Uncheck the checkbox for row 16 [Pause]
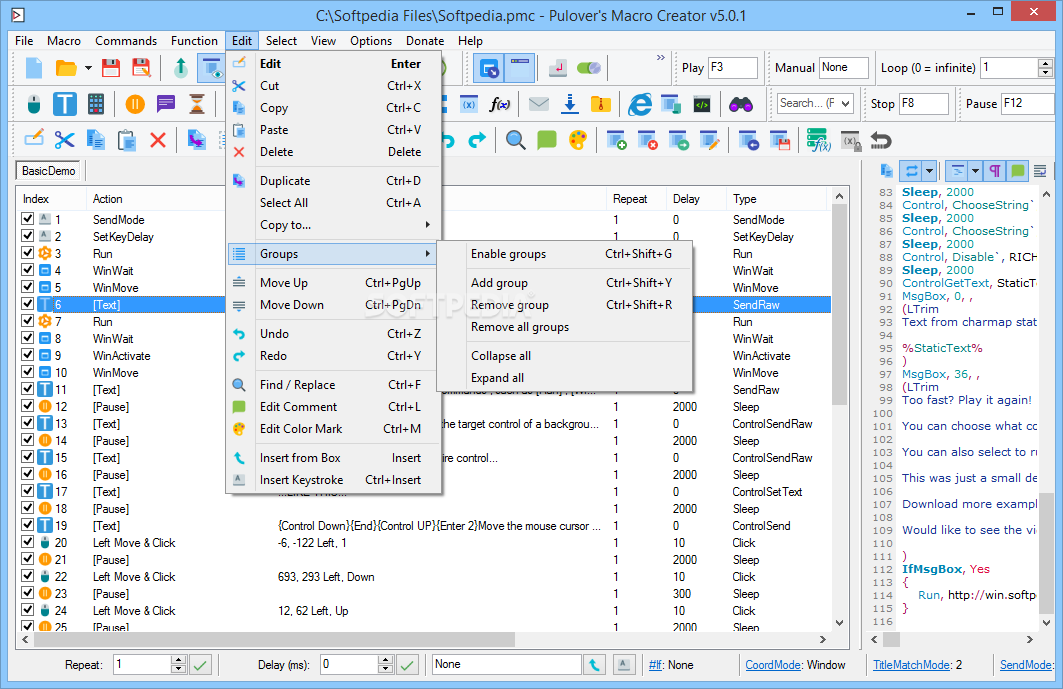Screen dimensions: 1063x689 (27, 473)
